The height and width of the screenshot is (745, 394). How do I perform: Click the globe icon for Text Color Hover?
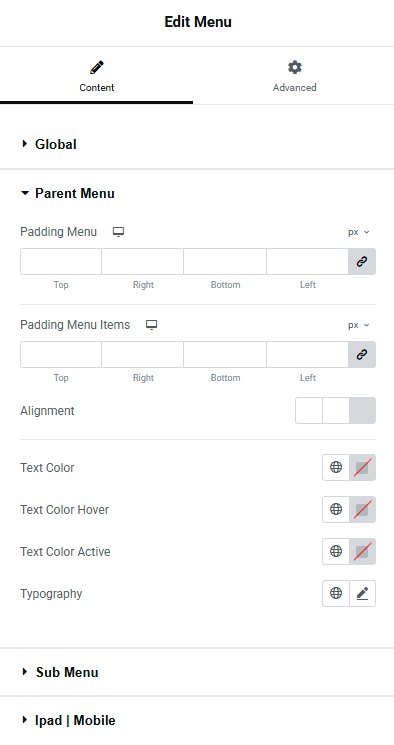336,509
